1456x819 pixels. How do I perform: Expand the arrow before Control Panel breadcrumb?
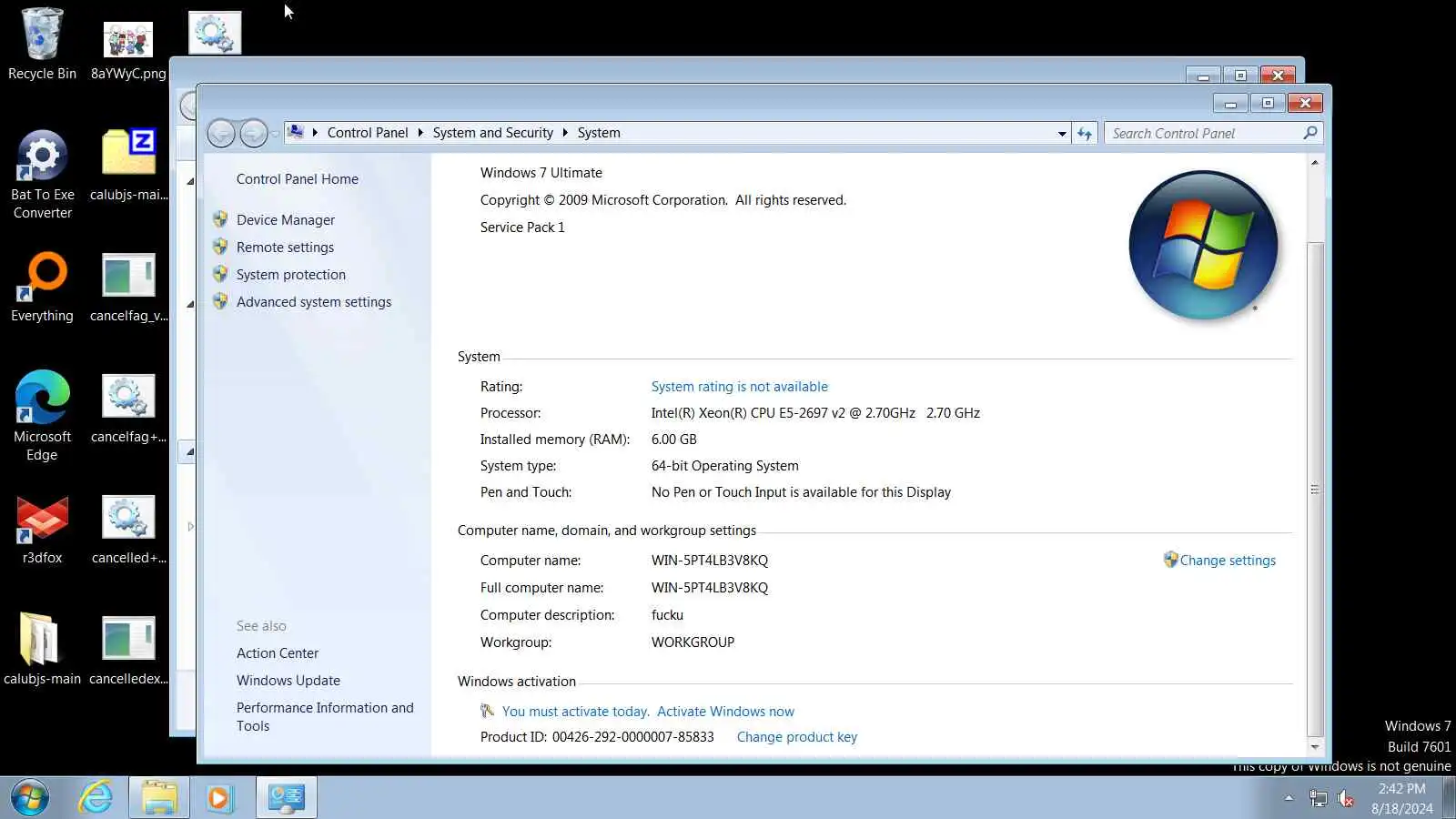(315, 133)
